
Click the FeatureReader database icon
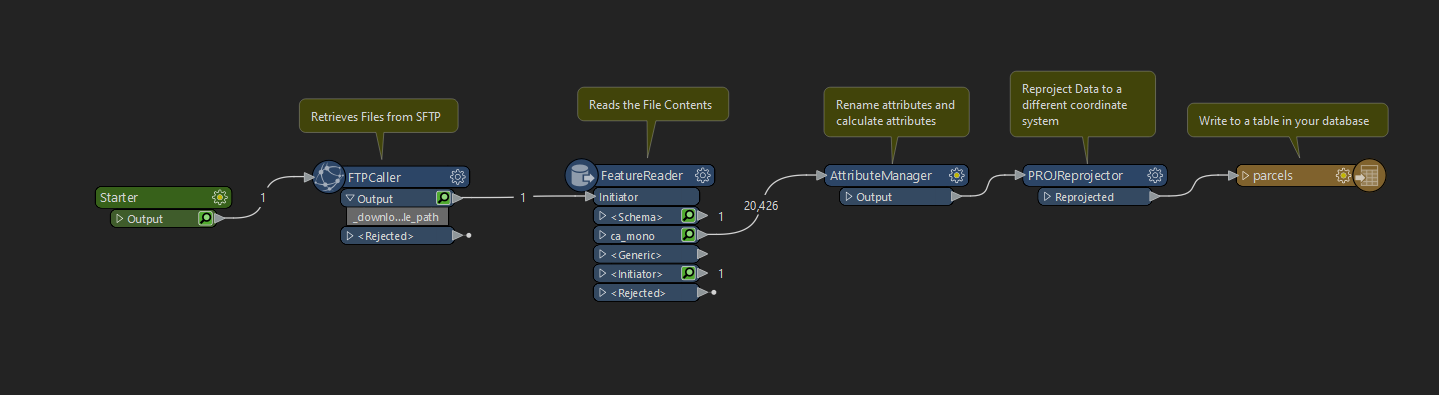tap(581, 176)
